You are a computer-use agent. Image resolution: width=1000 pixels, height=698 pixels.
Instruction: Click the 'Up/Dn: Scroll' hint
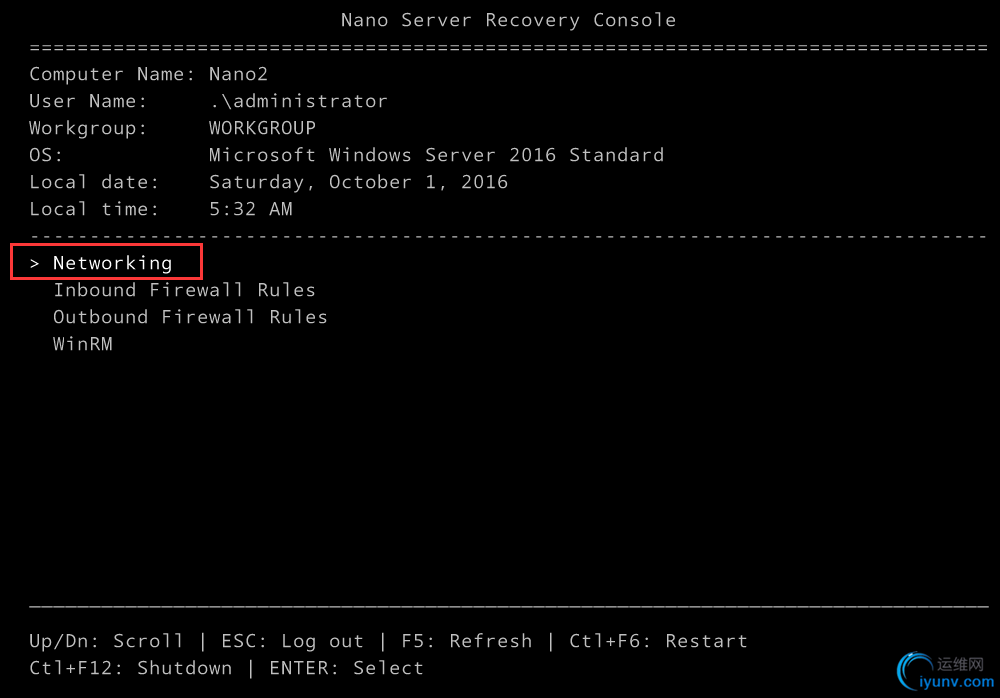point(106,641)
